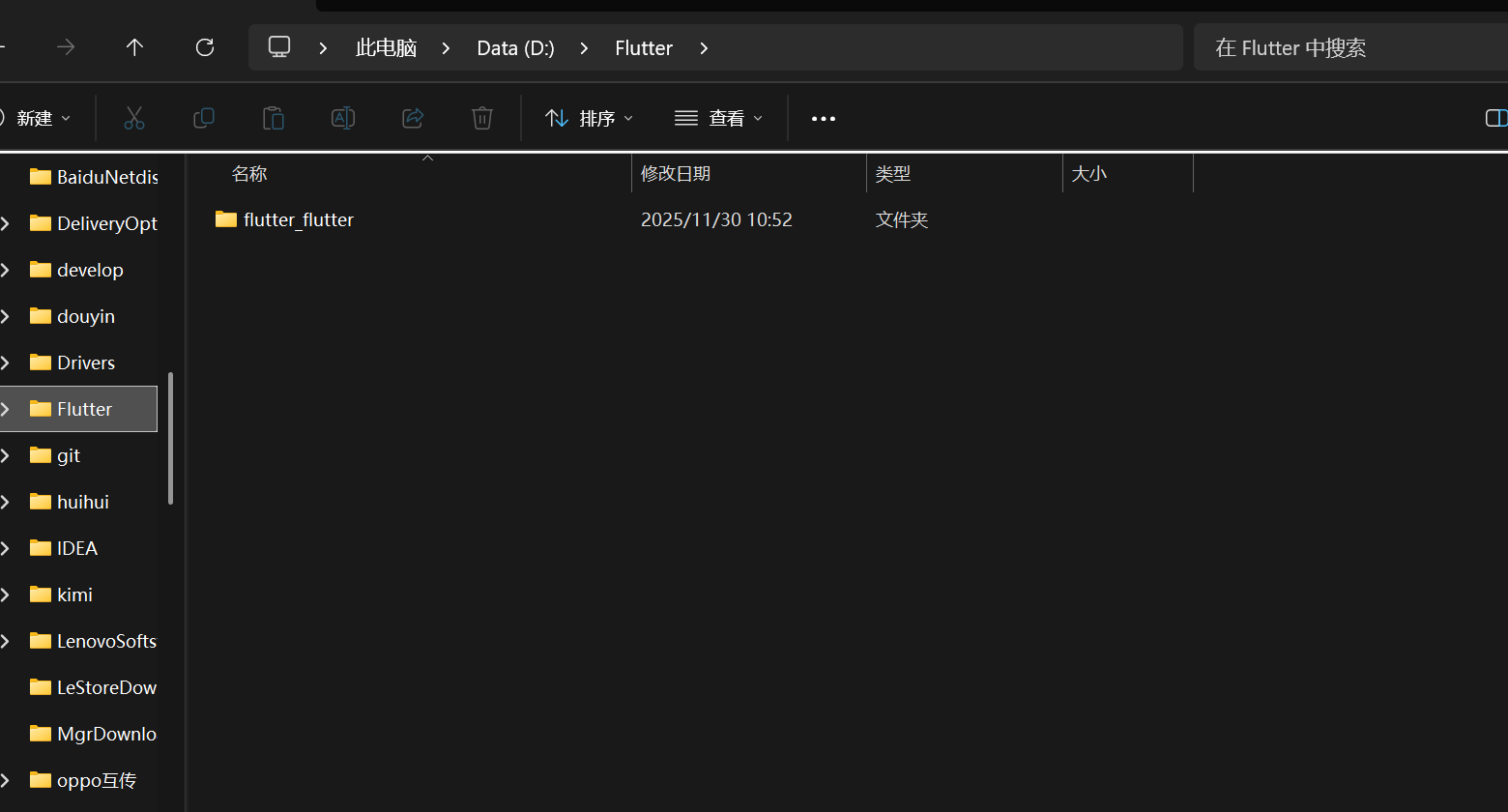Select oppo互传 in the sidebar tree
The height and width of the screenshot is (812, 1508).
click(97, 780)
